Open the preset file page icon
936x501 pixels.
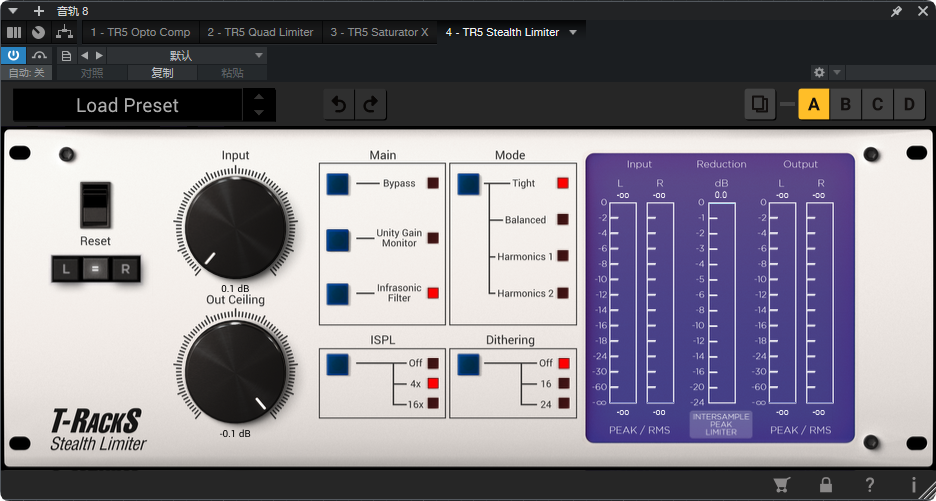(66, 56)
